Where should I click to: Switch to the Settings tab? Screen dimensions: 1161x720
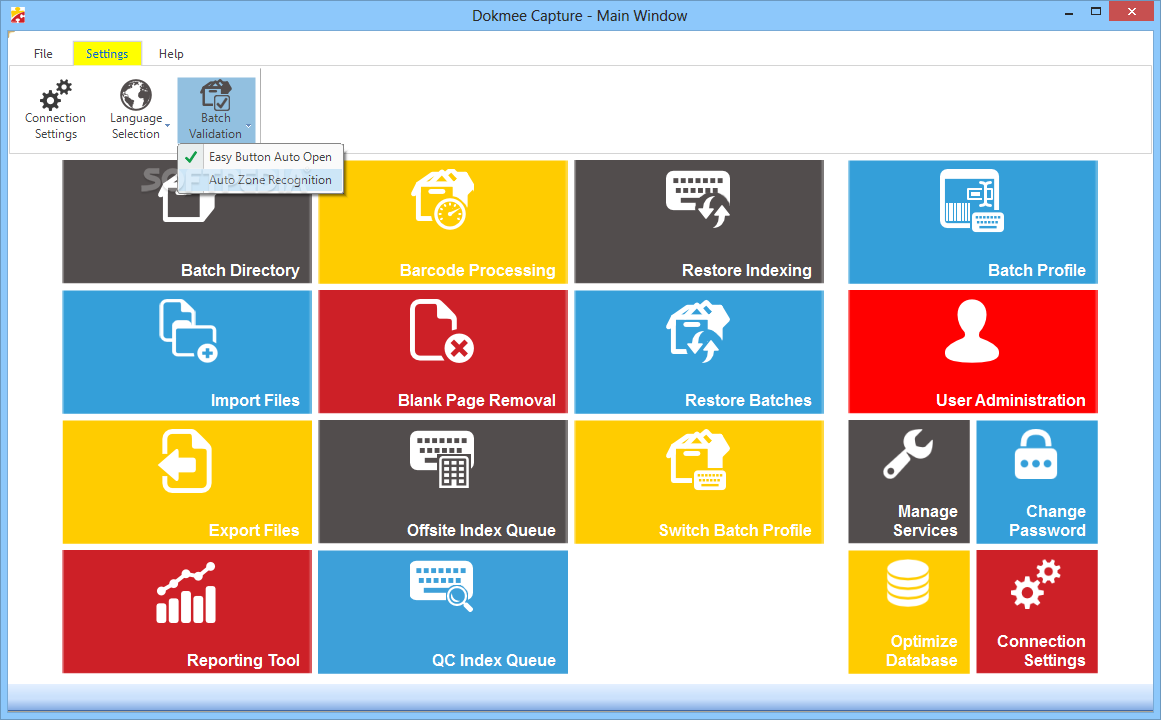[x=107, y=53]
